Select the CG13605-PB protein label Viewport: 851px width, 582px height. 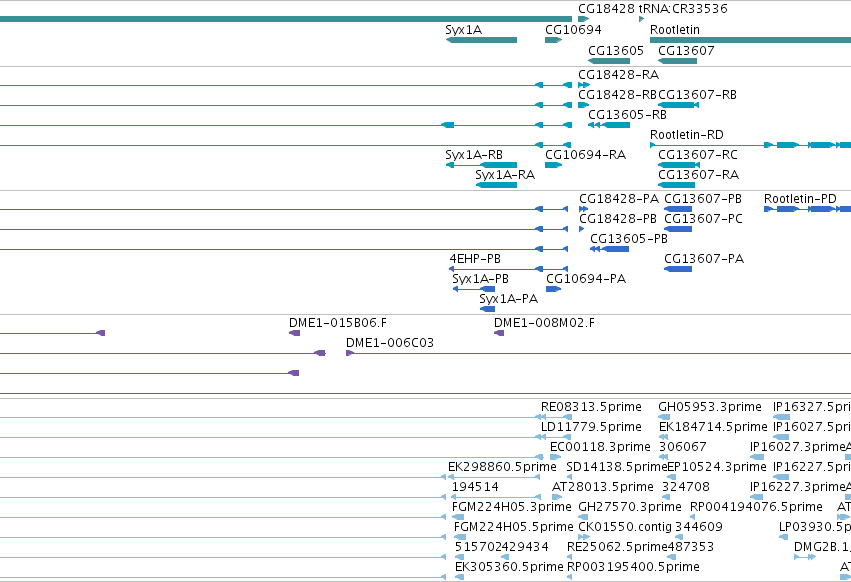pos(629,239)
